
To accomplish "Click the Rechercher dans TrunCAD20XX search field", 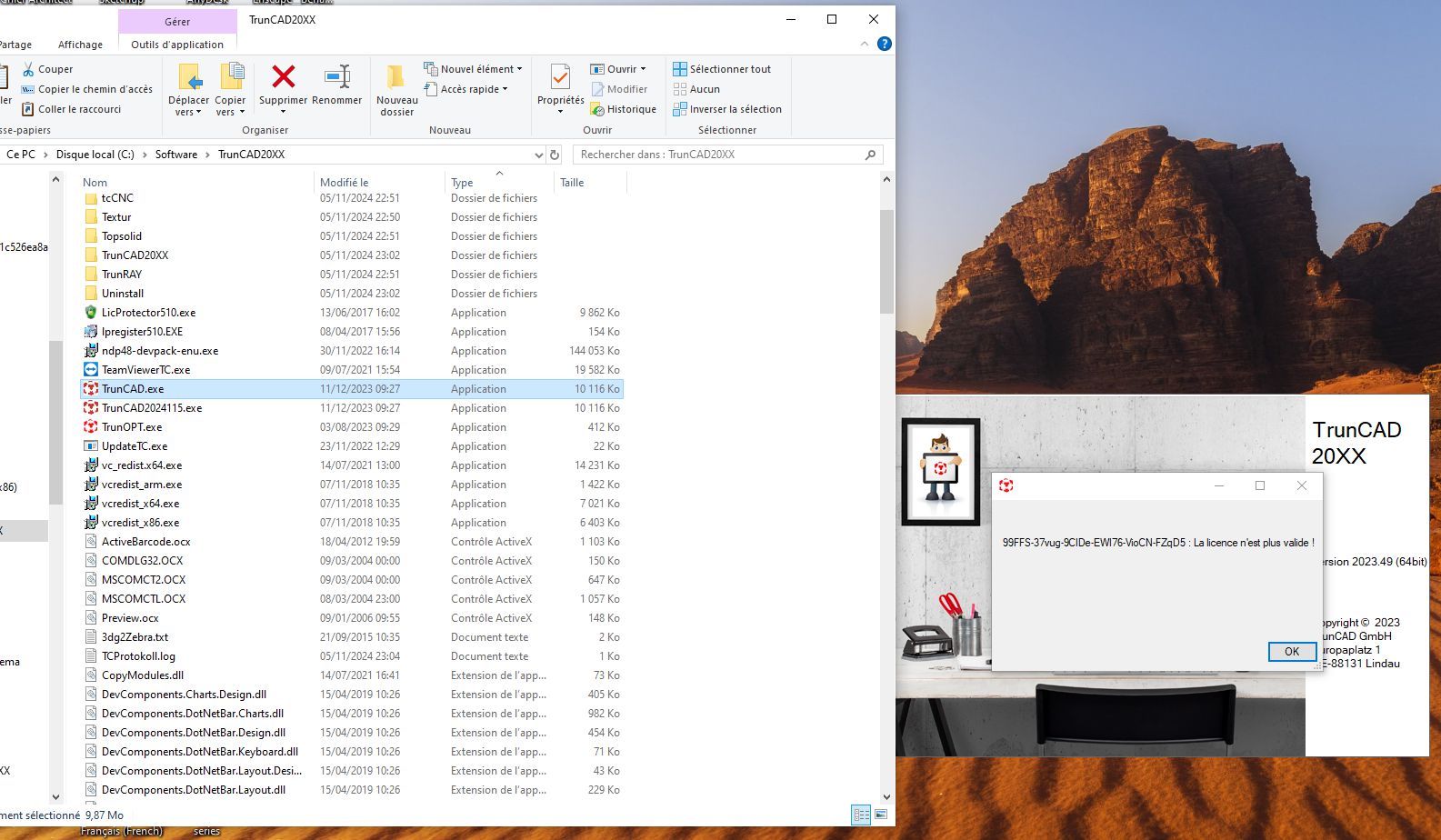I will 727,155.
